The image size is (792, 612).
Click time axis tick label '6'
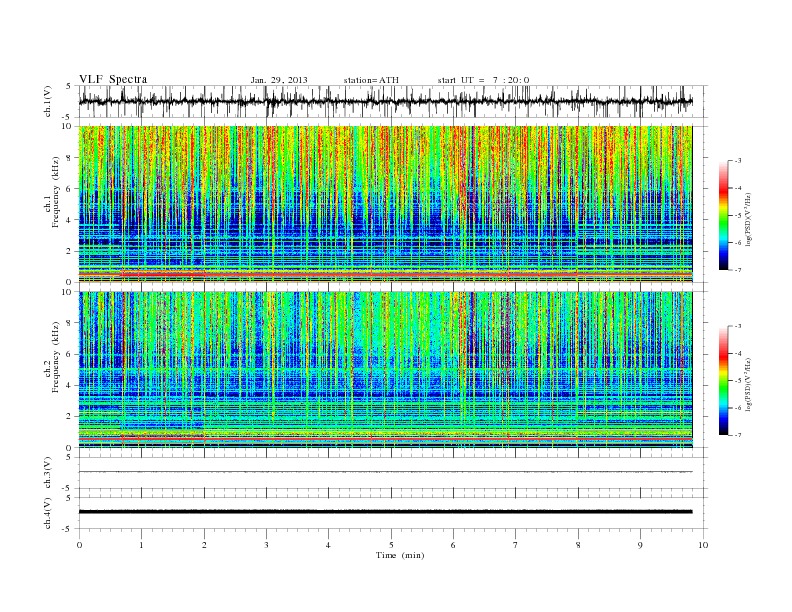(453, 545)
